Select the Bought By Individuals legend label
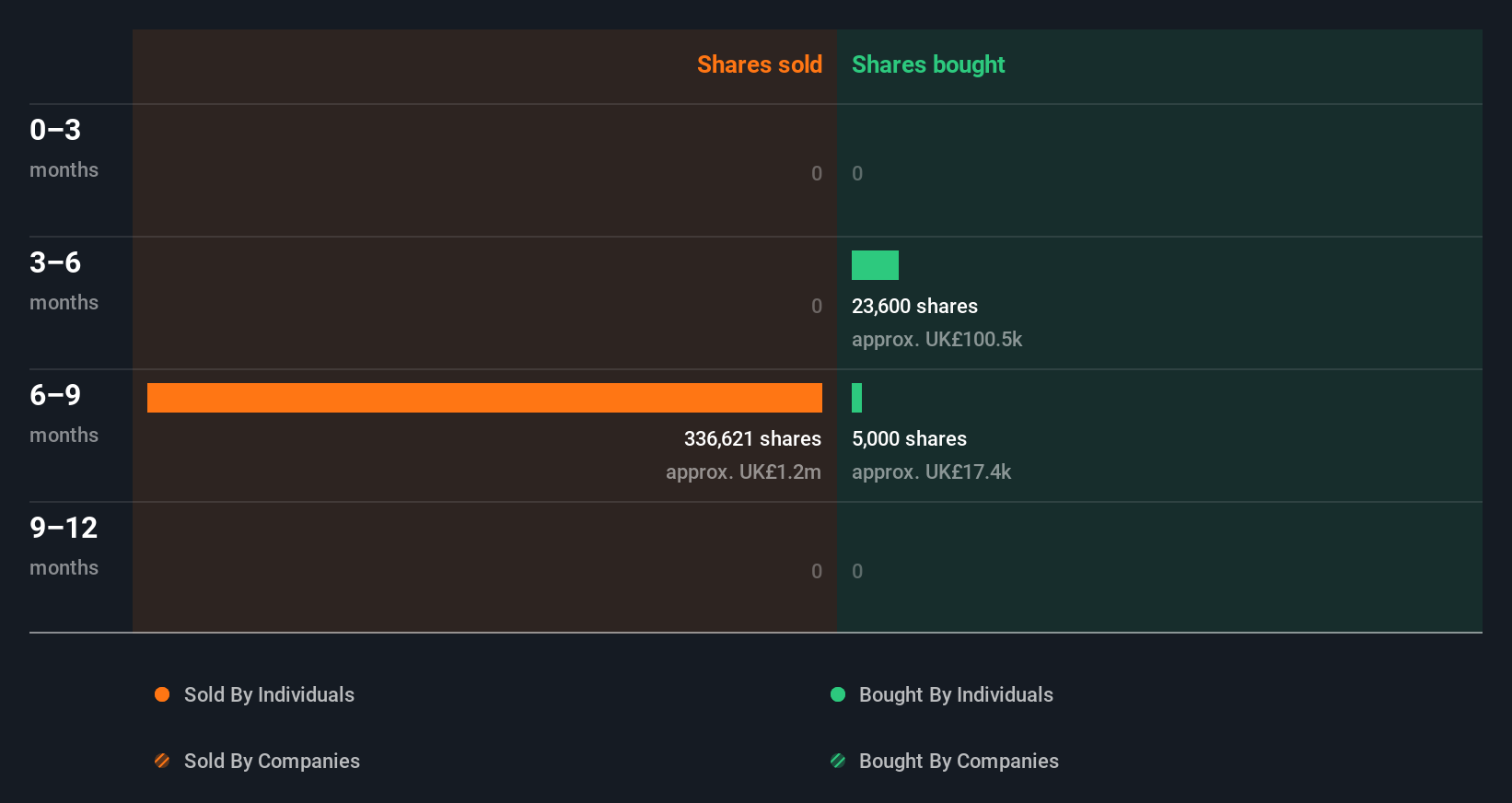Screen dimensions: 1512x803 pos(956,694)
